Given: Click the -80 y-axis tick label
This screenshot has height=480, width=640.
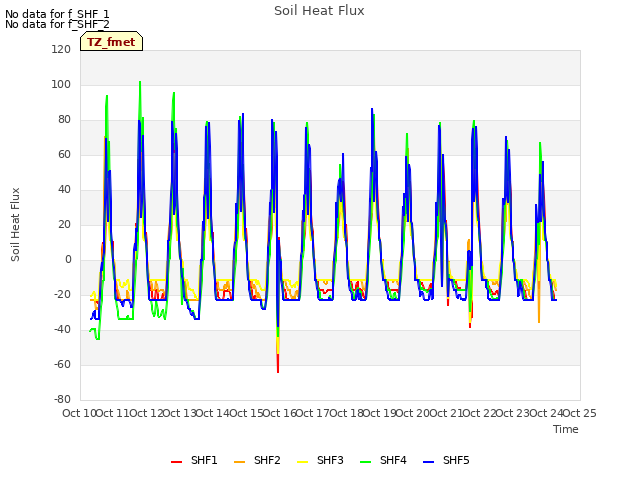Looking at the screenshot, I should [62, 399].
